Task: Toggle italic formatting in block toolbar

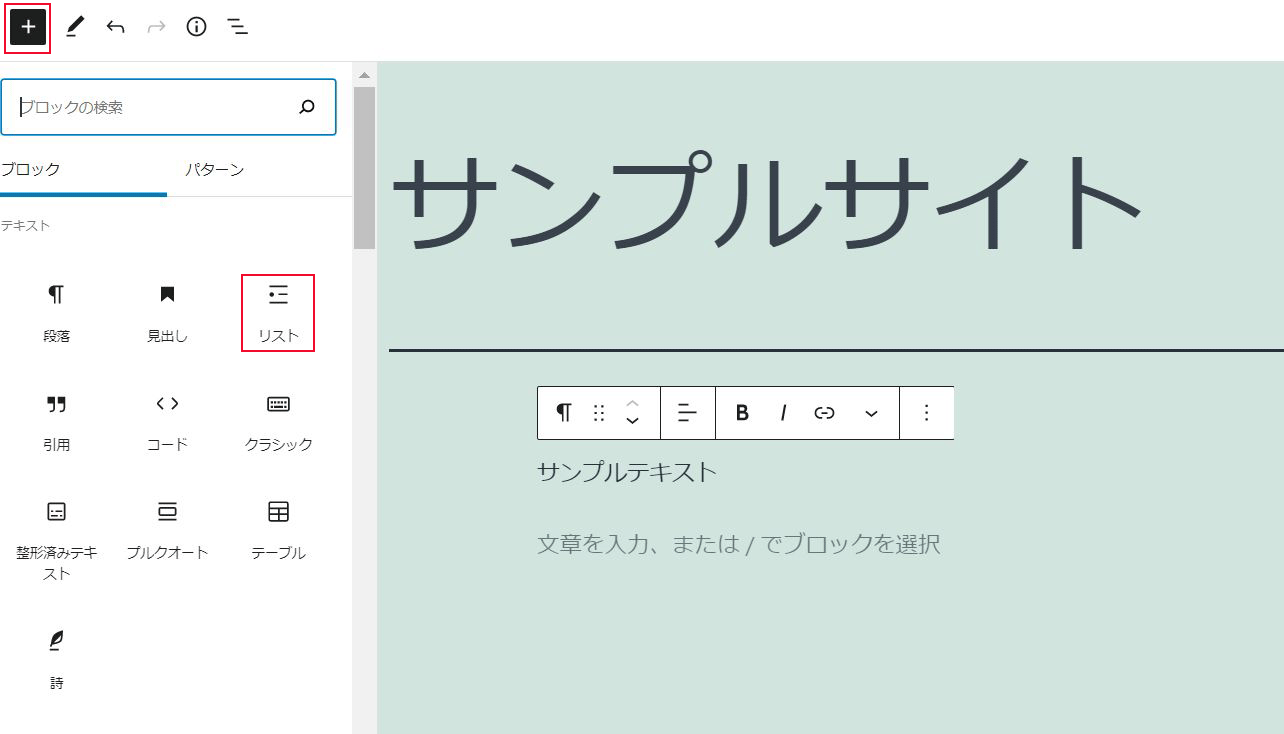Action: [x=783, y=413]
